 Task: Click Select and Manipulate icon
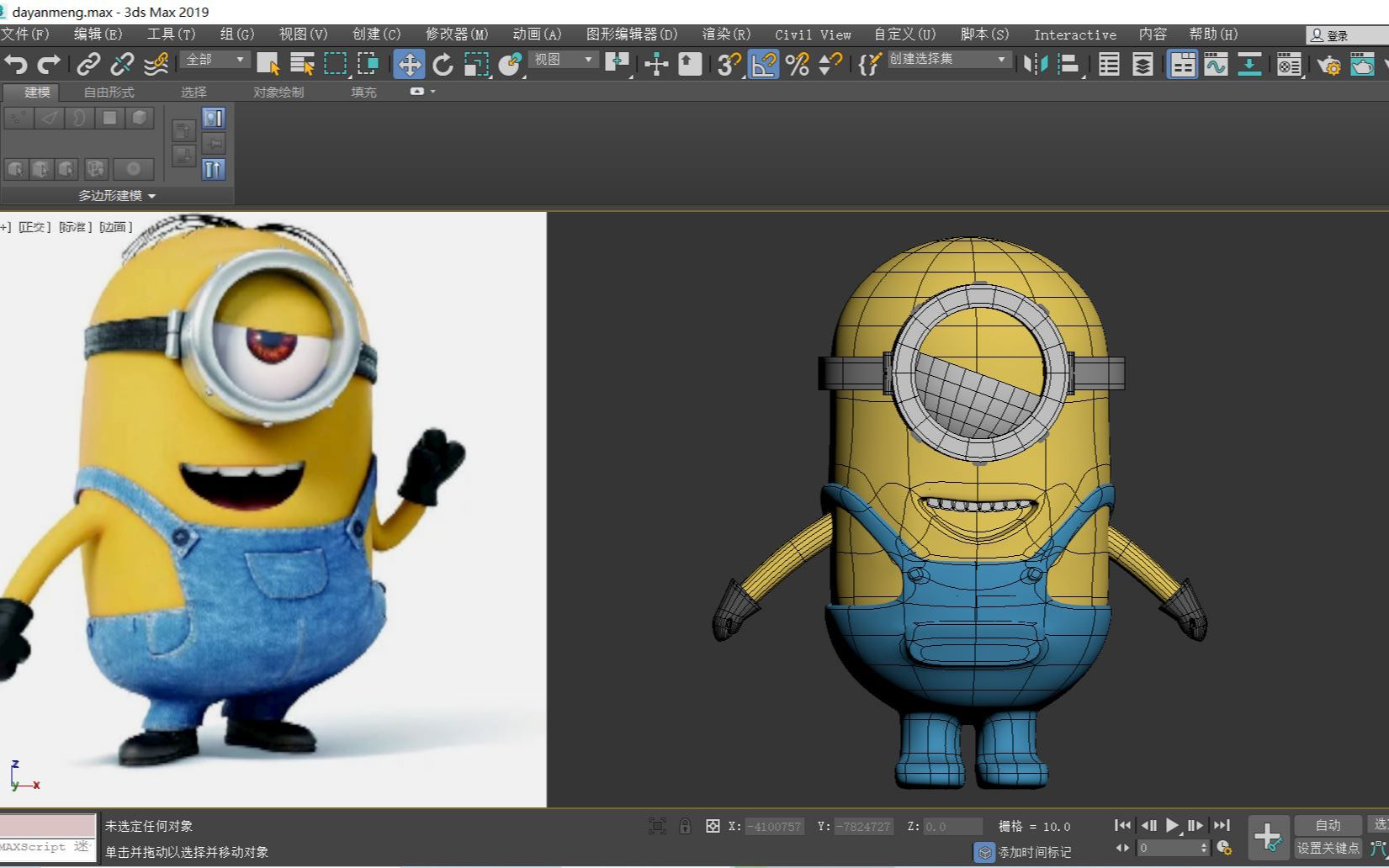tap(656, 64)
